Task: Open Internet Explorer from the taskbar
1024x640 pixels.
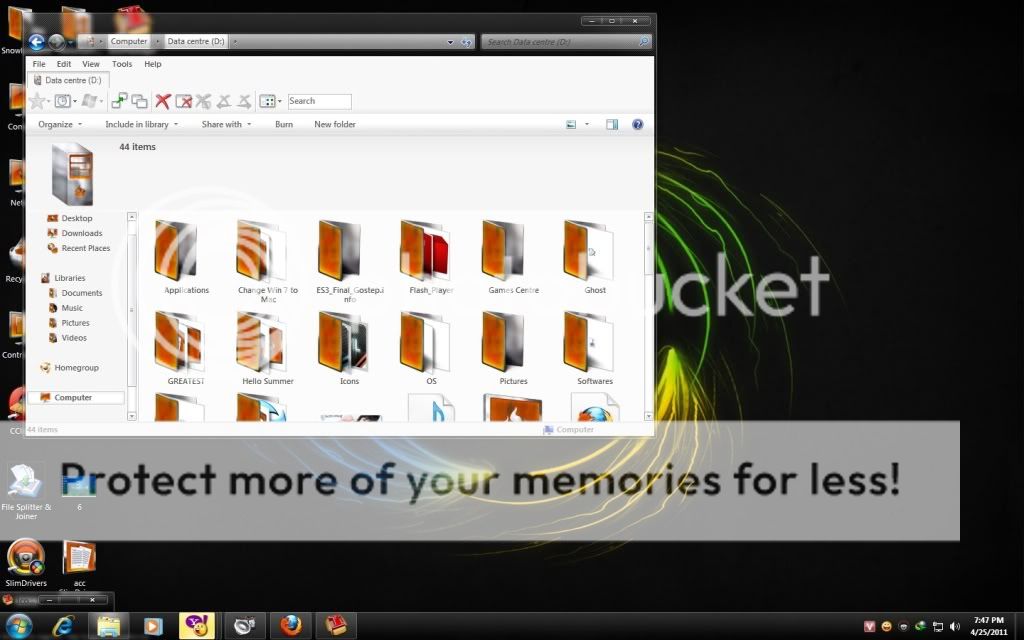Action: coord(63,626)
